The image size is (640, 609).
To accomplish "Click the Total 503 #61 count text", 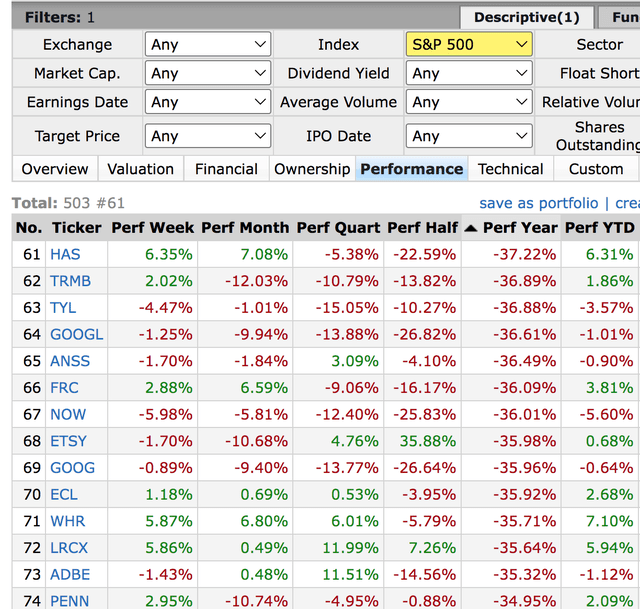I will point(68,203).
